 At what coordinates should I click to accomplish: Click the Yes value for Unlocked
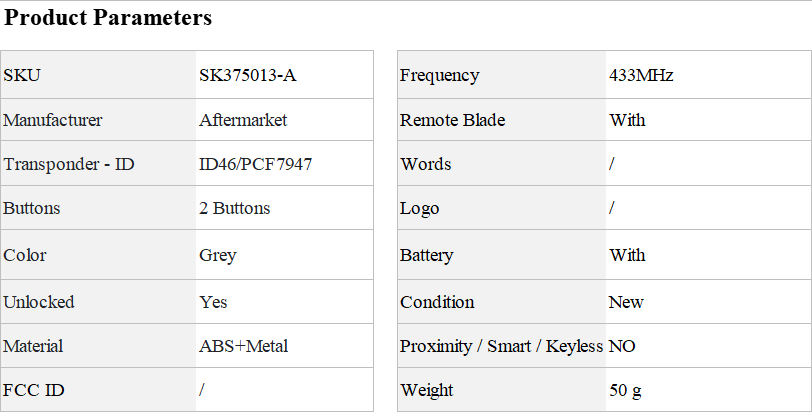[213, 302]
